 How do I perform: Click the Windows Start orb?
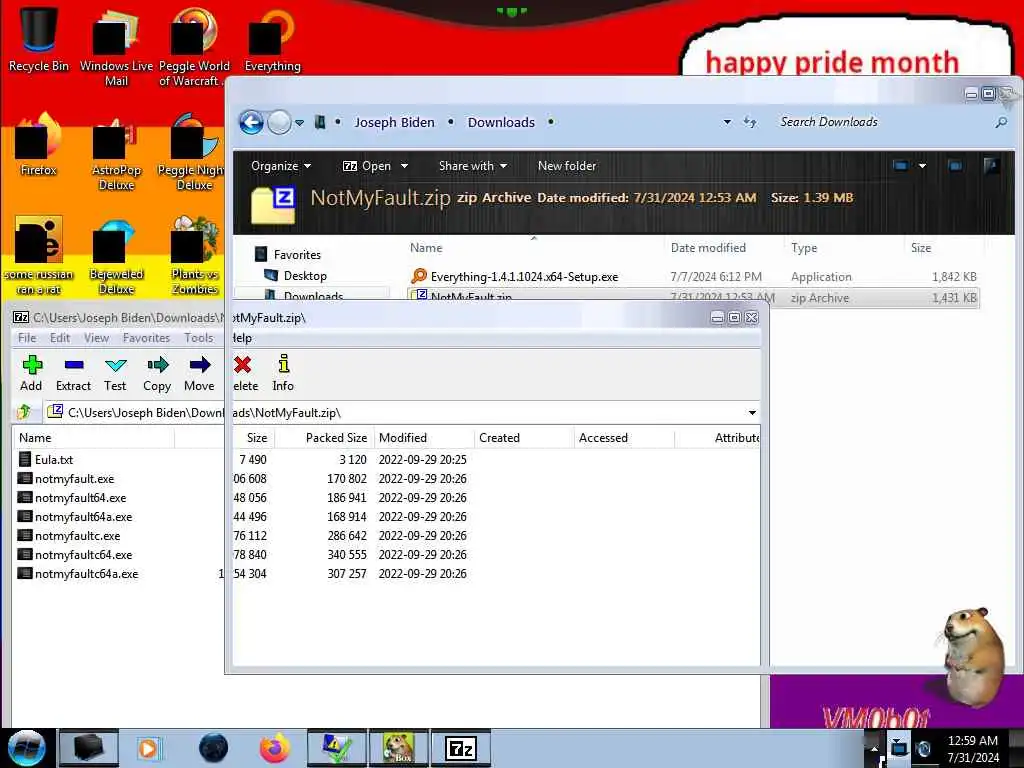27,748
